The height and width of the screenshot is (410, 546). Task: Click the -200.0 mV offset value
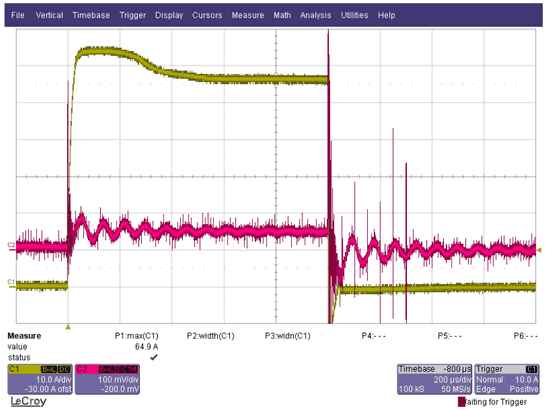(119, 389)
